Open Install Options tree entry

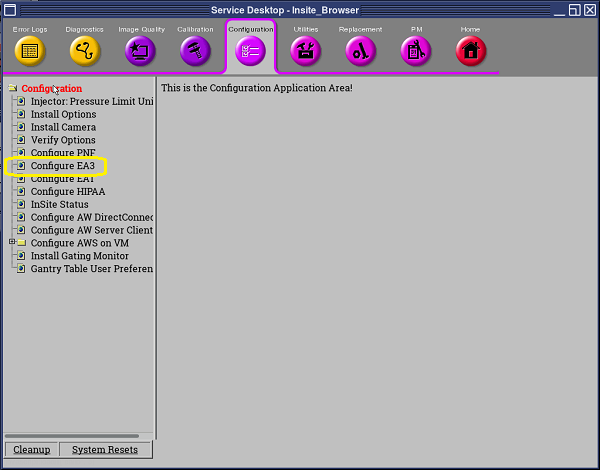63,114
